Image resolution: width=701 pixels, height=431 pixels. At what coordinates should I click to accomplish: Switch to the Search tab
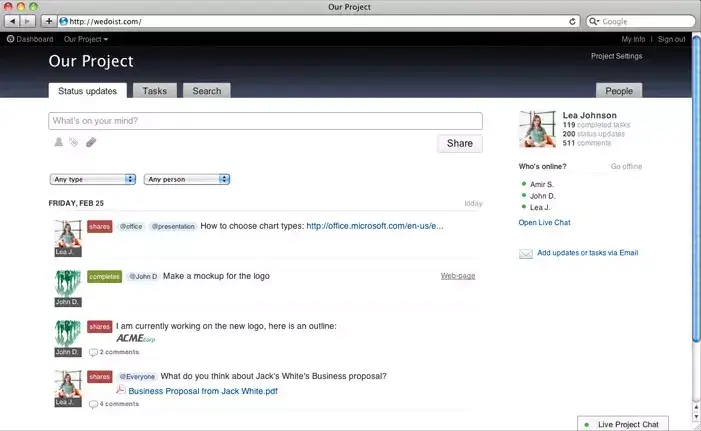(x=207, y=91)
